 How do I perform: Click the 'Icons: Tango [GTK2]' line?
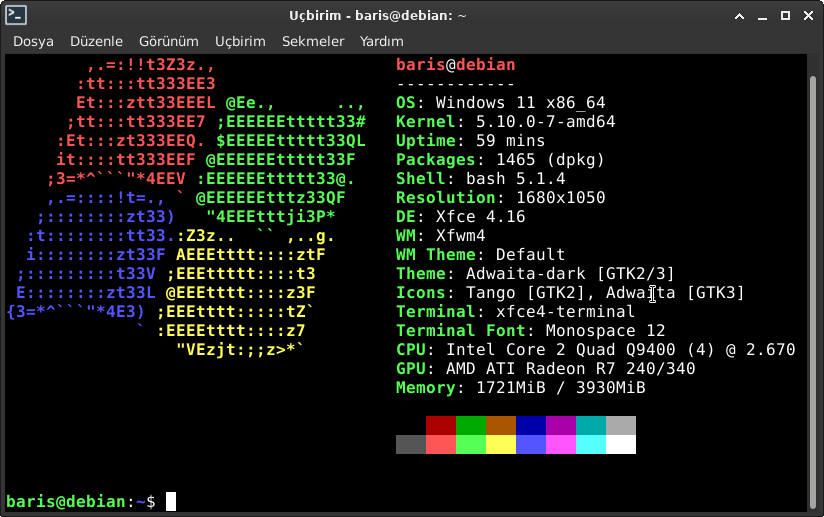[x=570, y=292]
